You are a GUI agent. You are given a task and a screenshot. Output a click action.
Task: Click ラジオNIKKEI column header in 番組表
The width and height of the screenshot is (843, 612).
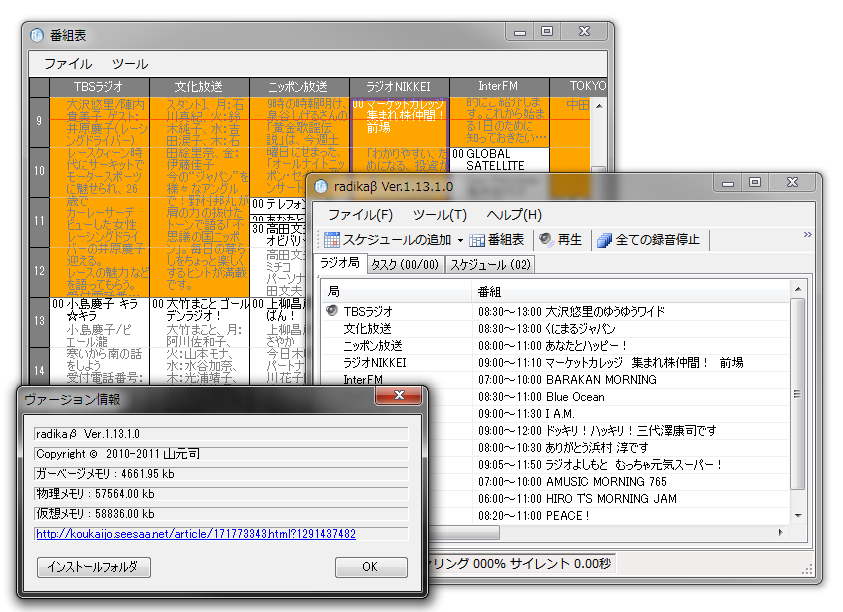coord(399,87)
